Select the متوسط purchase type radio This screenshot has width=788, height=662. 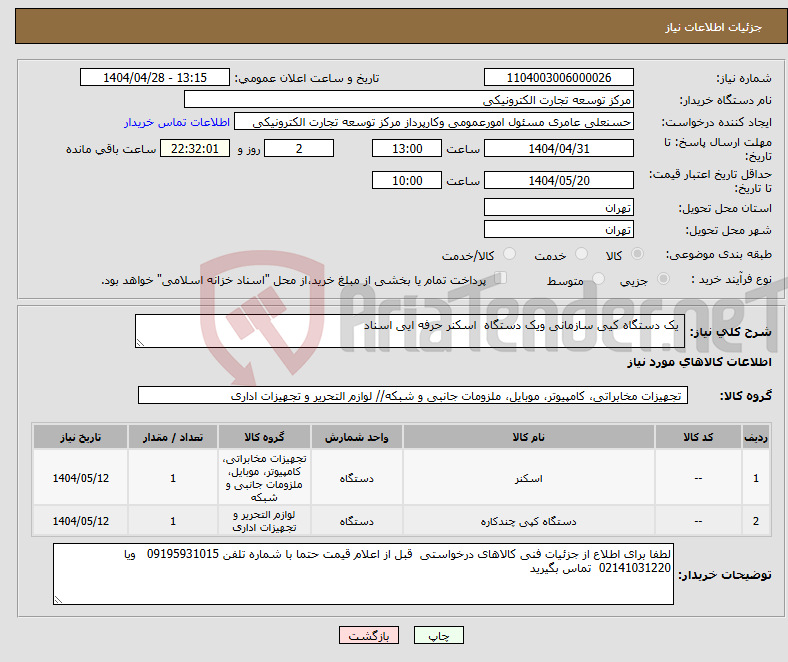click(x=600, y=281)
